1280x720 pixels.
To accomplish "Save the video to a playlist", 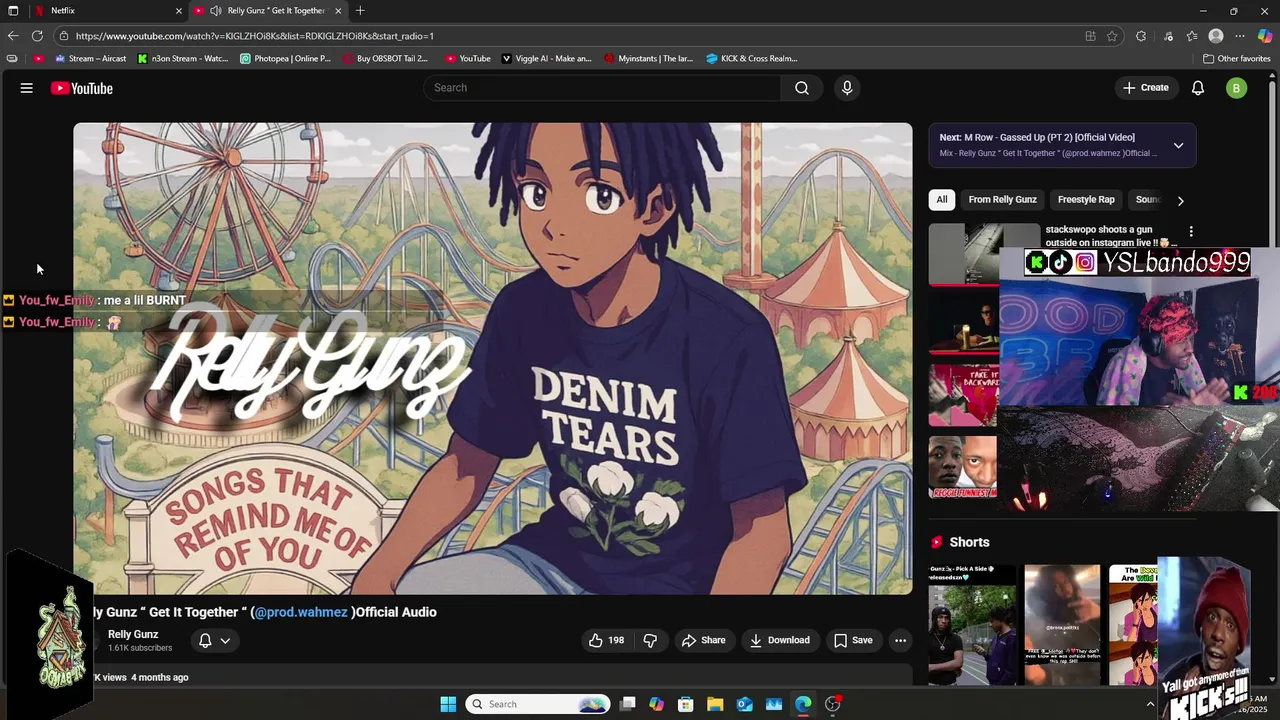I will [x=853, y=640].
